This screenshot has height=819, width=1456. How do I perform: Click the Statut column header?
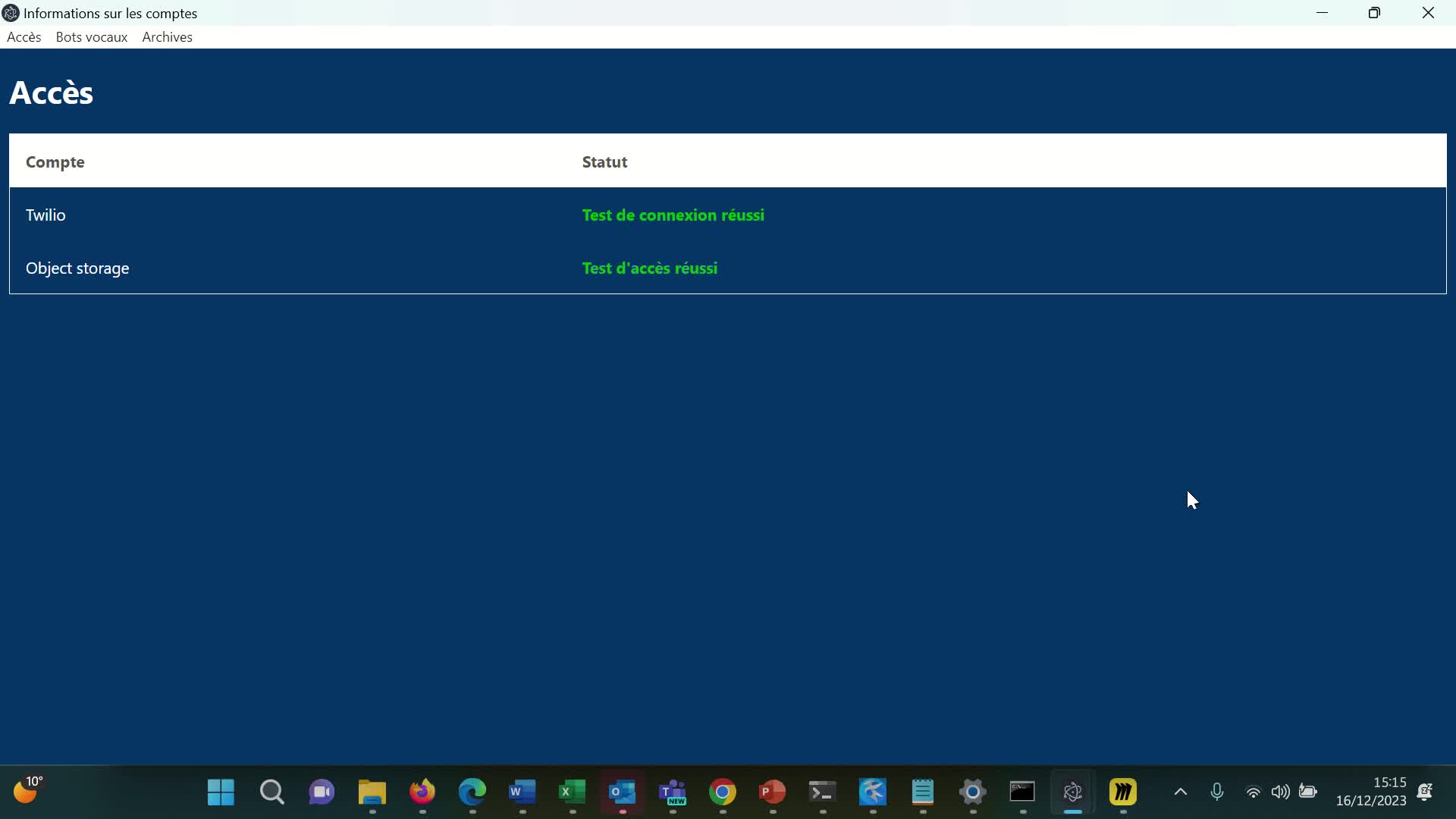click(x=604, y=162)
